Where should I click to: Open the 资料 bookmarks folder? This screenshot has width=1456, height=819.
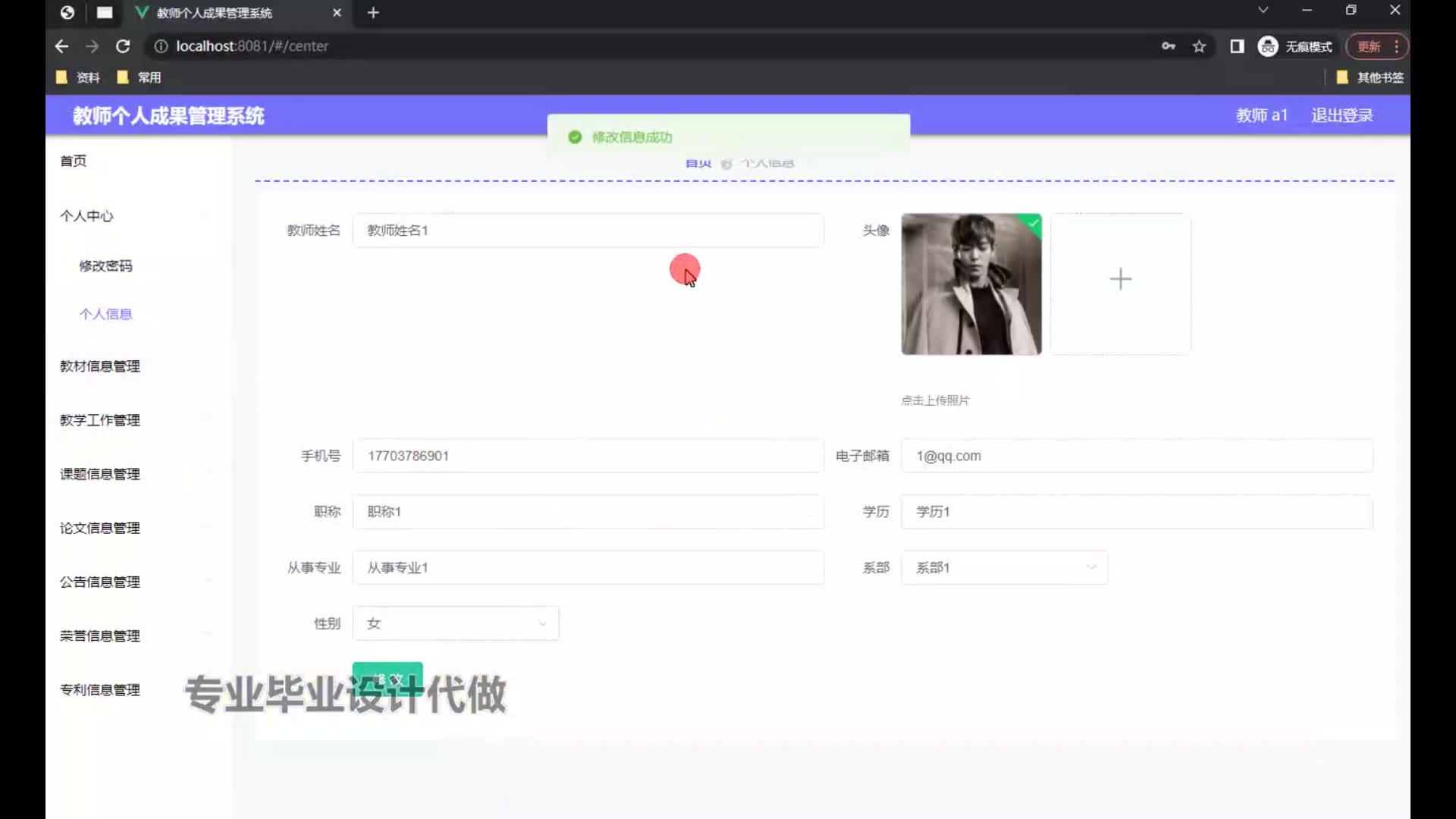pos(79,77)
